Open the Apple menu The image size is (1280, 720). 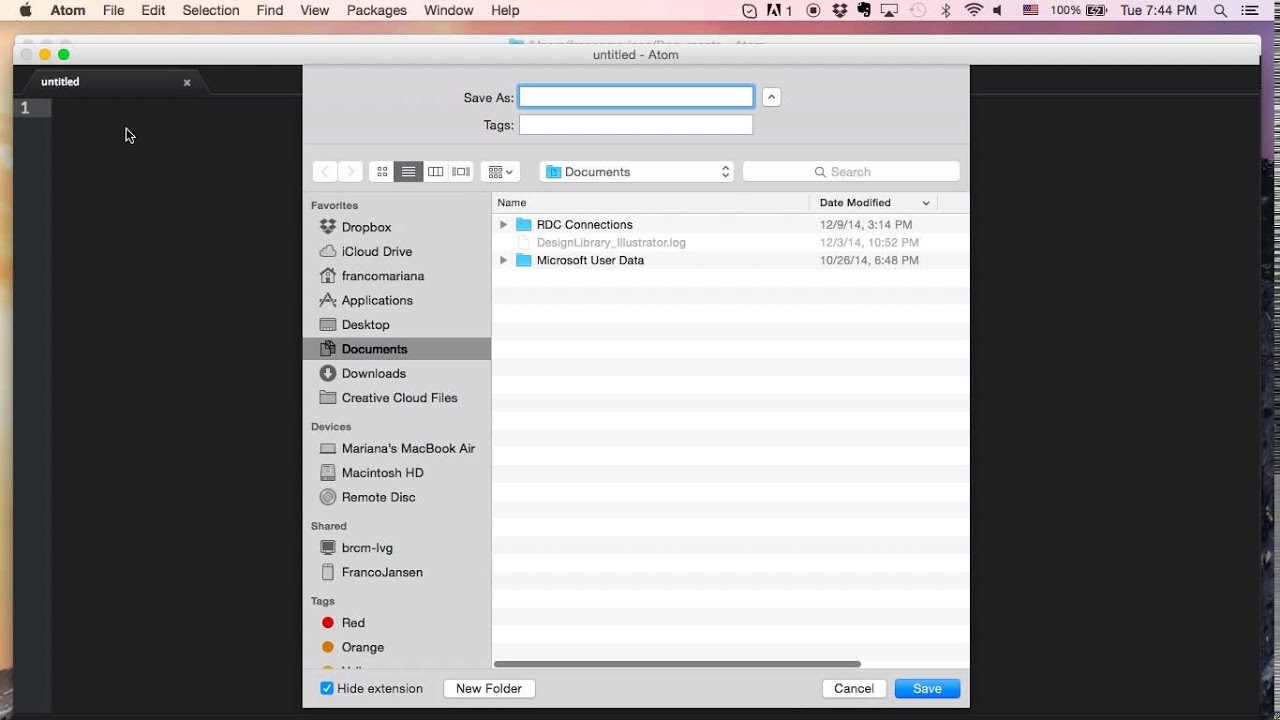[x=25, y=10]
